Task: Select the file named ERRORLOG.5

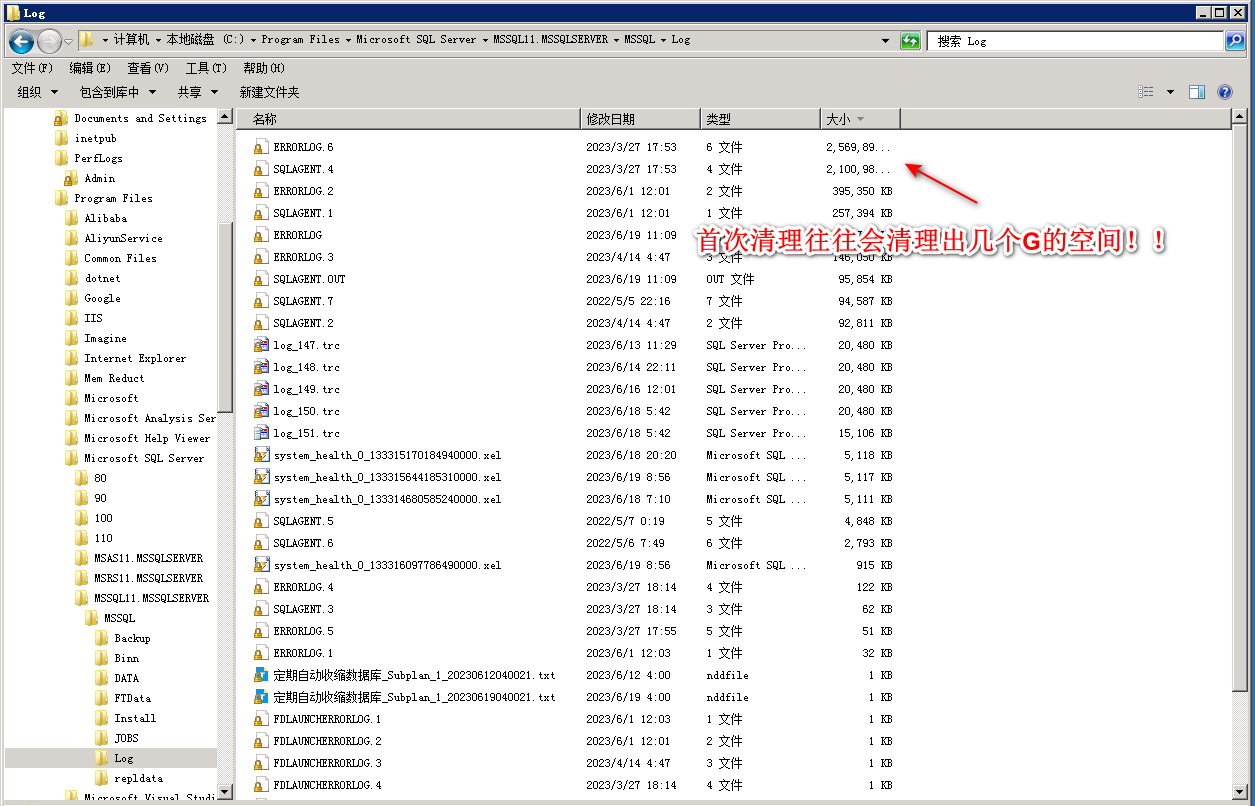Action: pyautogui.click(x=304, y=631)
